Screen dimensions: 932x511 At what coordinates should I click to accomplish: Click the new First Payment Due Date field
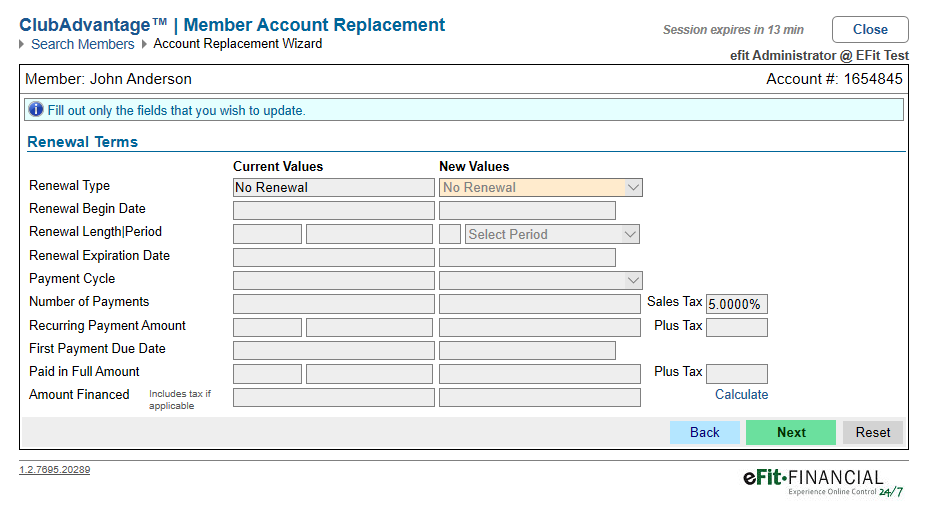pyautogui.click(x=527, y=351)
